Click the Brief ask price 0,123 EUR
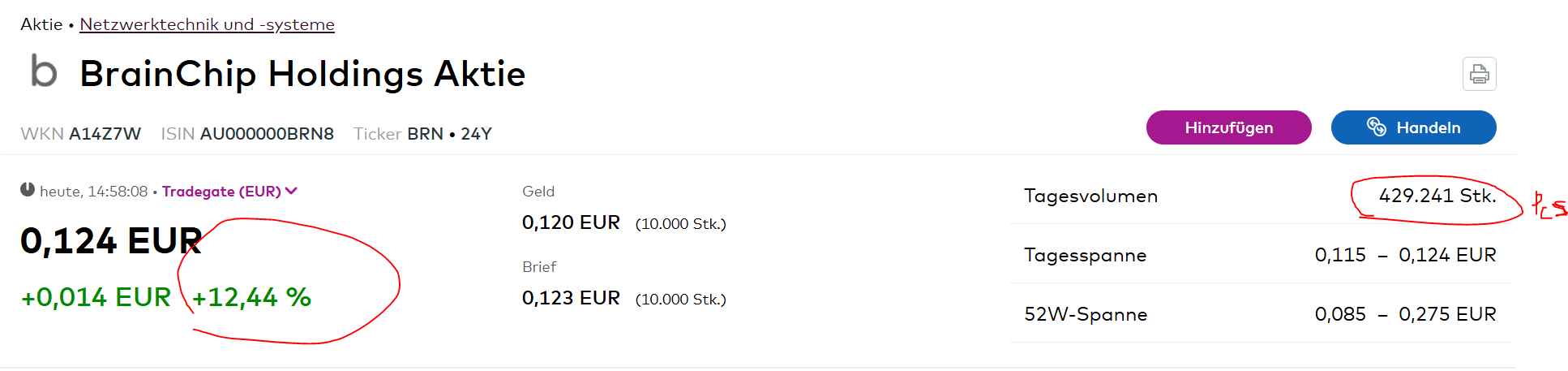Viewport: 1568px width, 371px height. point(571,298)
